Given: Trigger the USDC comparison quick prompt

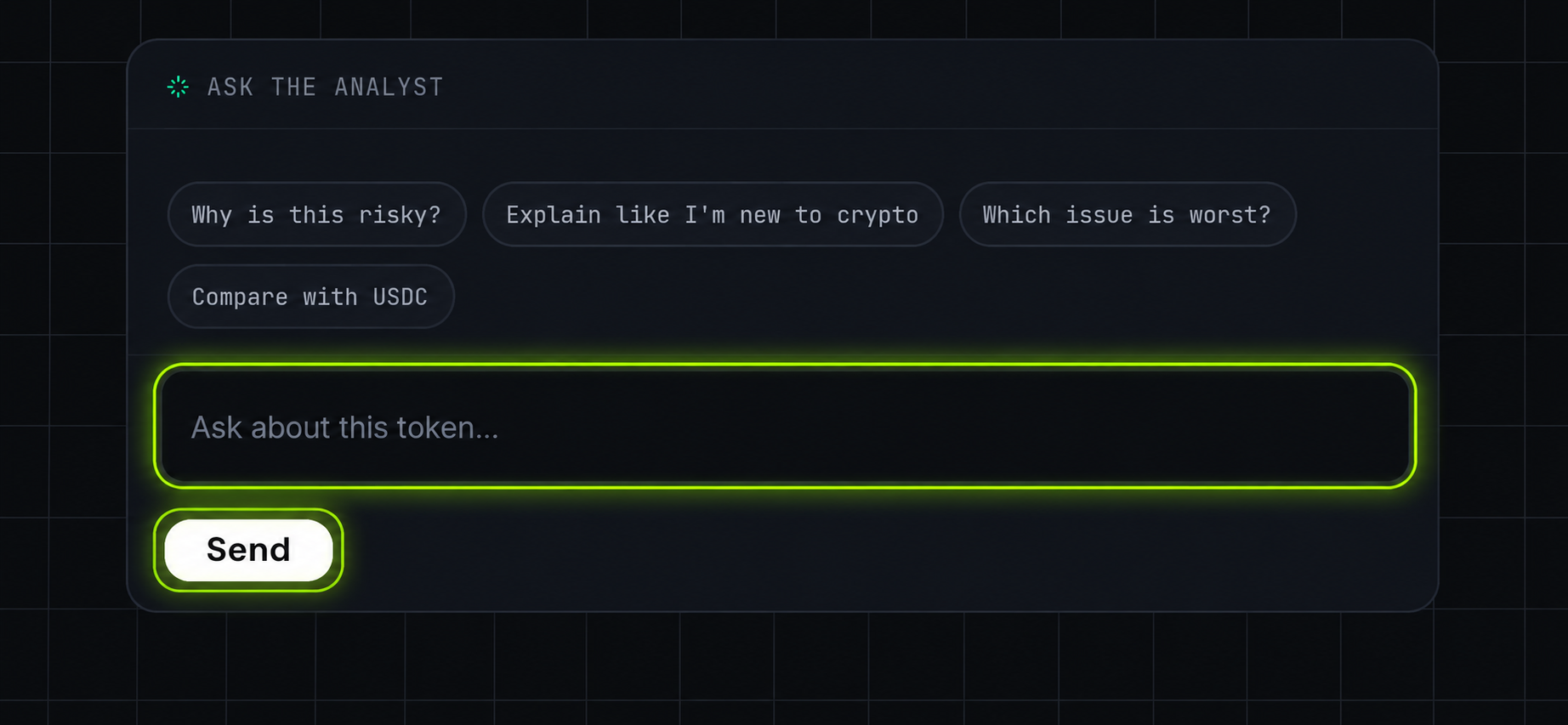Looking at the screenshot, I should coord(310,297).
